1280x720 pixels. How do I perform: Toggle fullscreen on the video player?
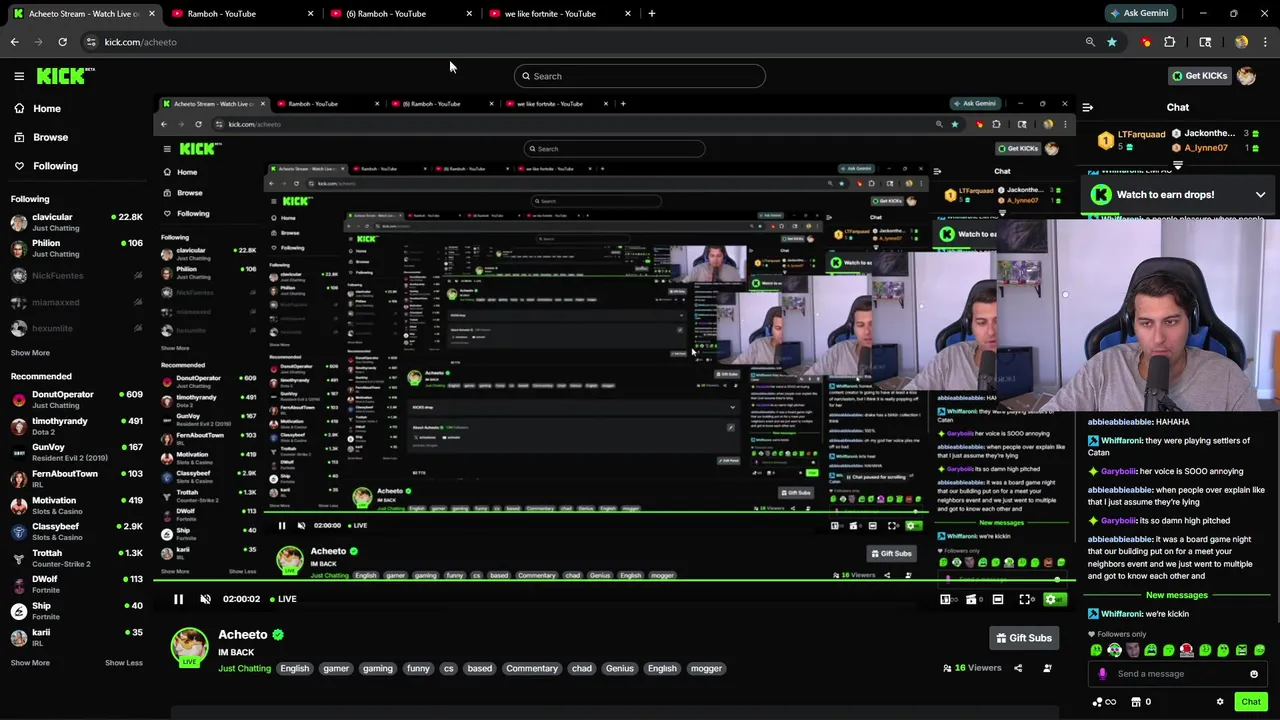pyautogui.click(x=1025, y=599)
